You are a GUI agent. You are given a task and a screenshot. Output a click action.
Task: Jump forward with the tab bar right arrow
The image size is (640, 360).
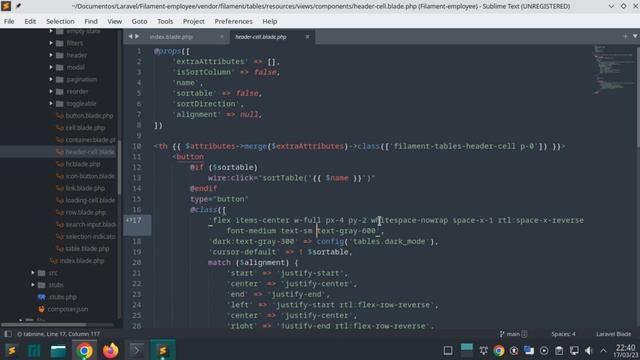tap(137, 36)
